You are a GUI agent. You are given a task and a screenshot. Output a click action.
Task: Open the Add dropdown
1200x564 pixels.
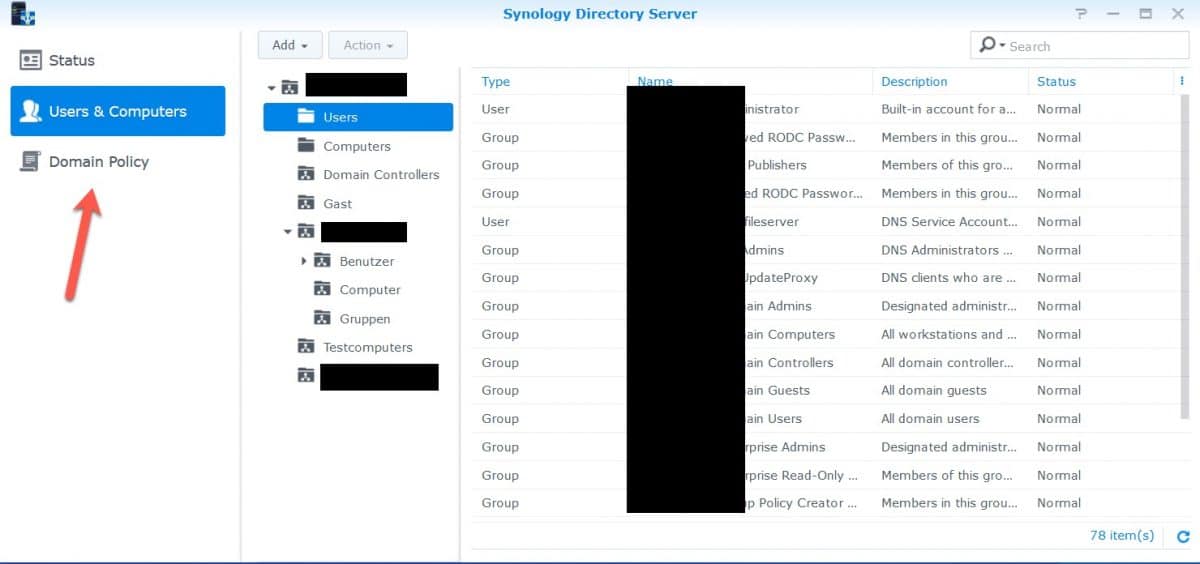click(x=290, y=45)
